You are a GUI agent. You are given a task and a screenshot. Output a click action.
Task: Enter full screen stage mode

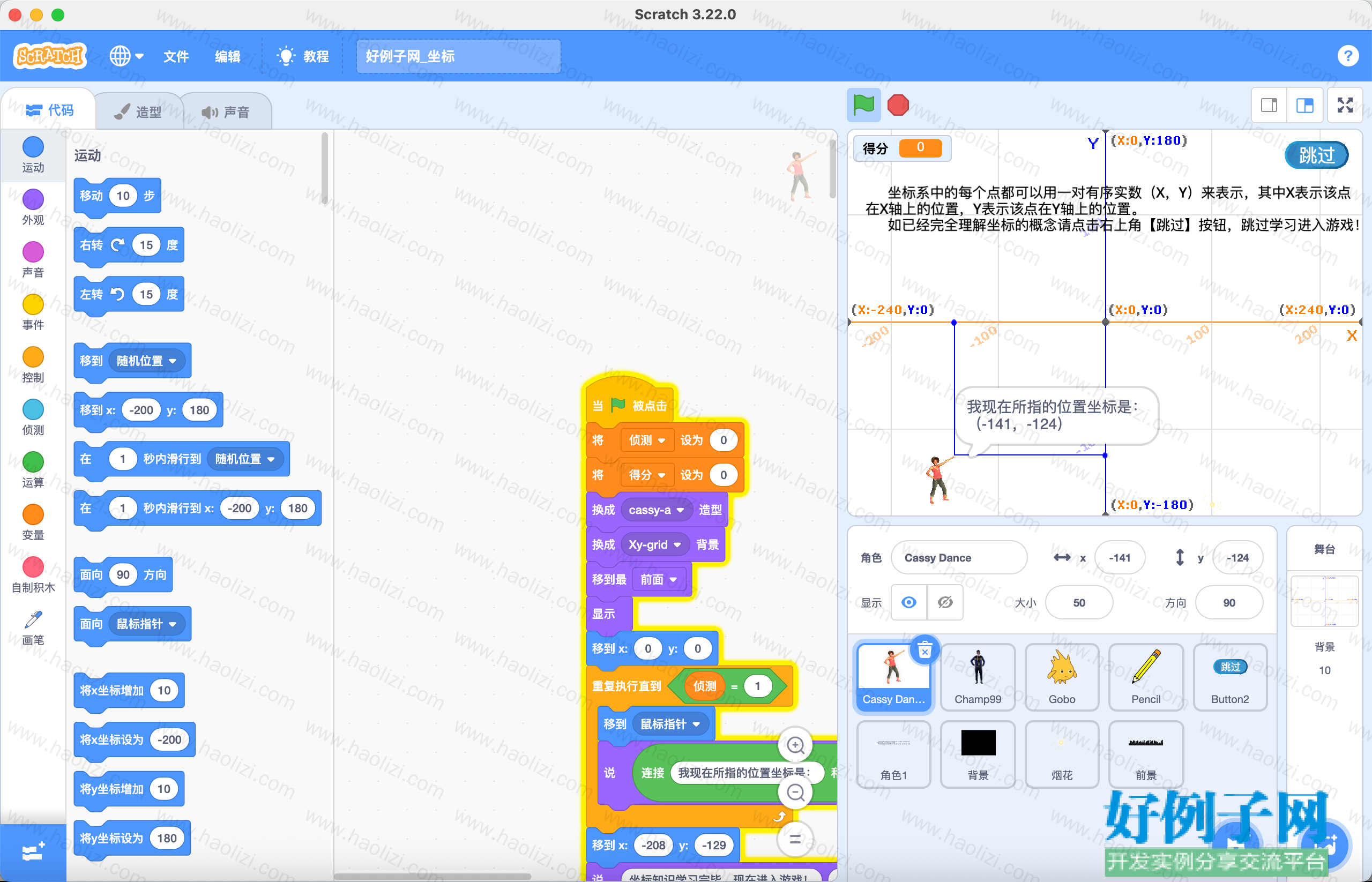click(x=1345, y=106)
